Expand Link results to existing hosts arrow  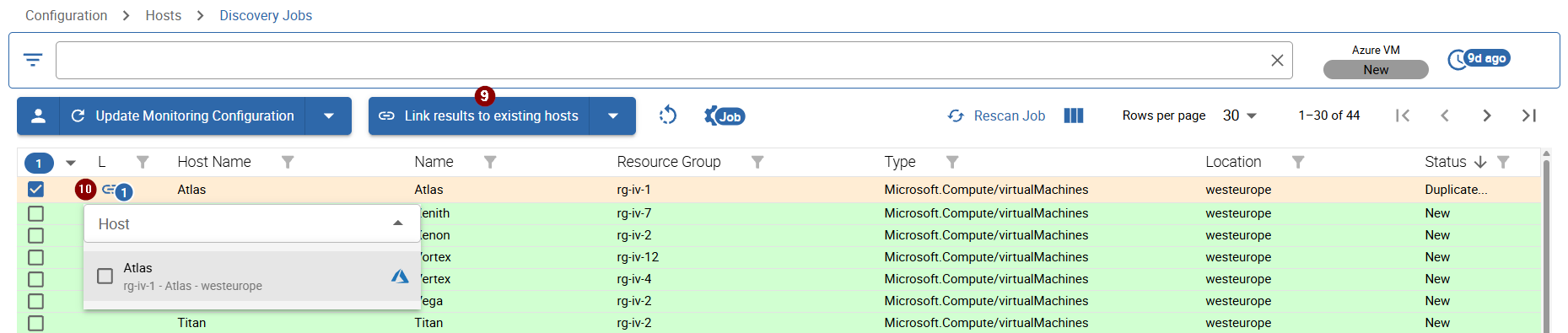613,116
